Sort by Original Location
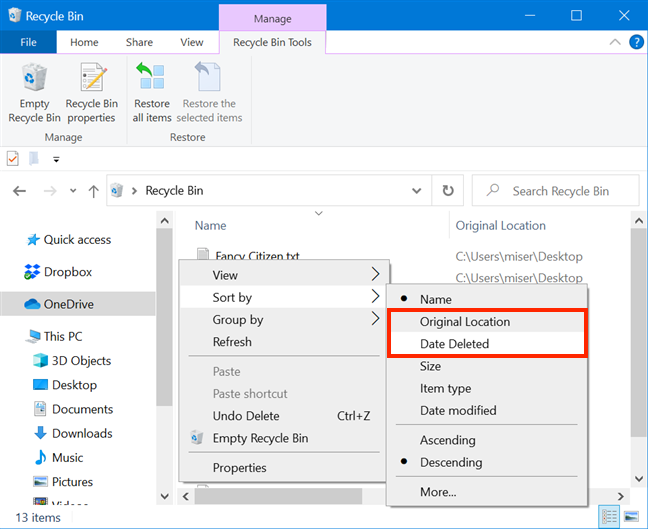The image size is (648, 529). click(487, 322)
